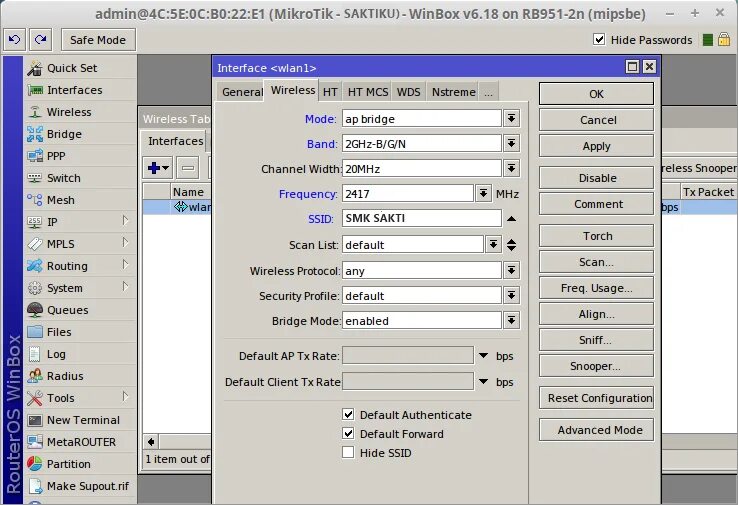The width and height of the screenshot is (738, 505).
Task: Open the System menu icon
Action: (x=35, y=288)
